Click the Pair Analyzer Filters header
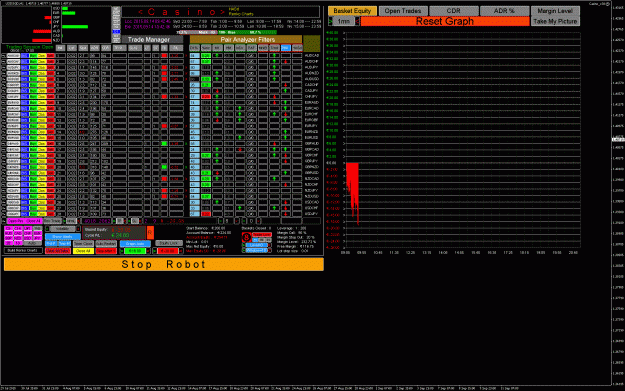 pyautogui.click(x=246, y=39)
